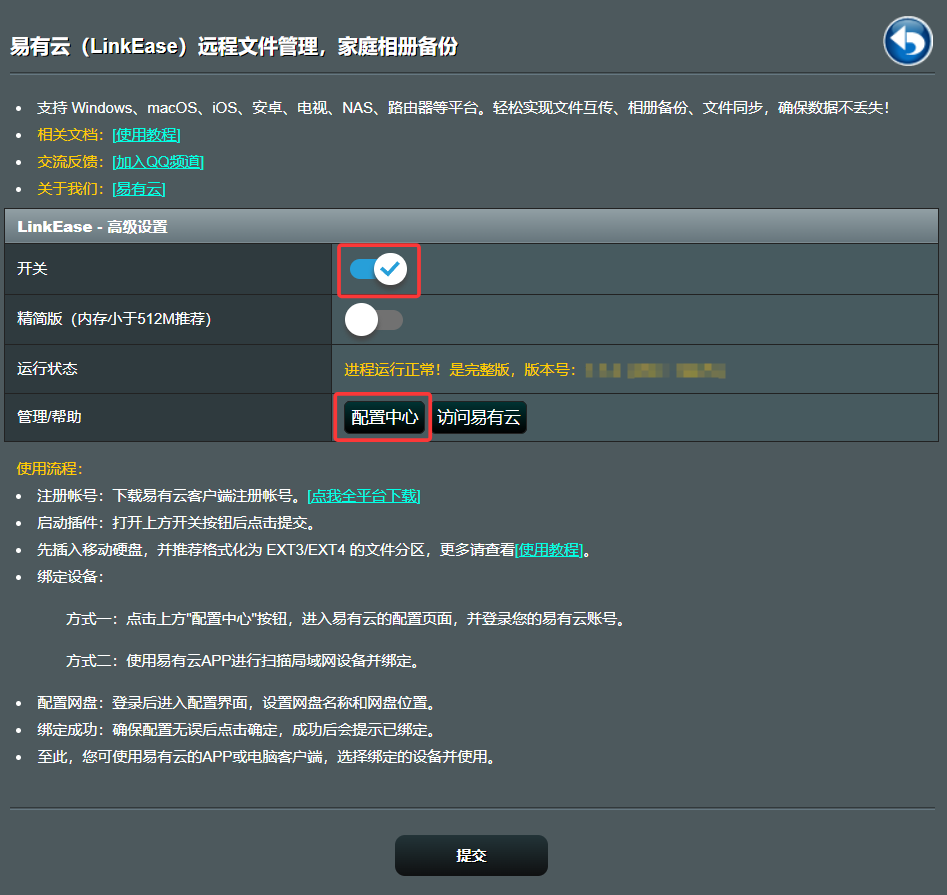
Task: Click the blue back arrow icon
Action: click(908, 41)
